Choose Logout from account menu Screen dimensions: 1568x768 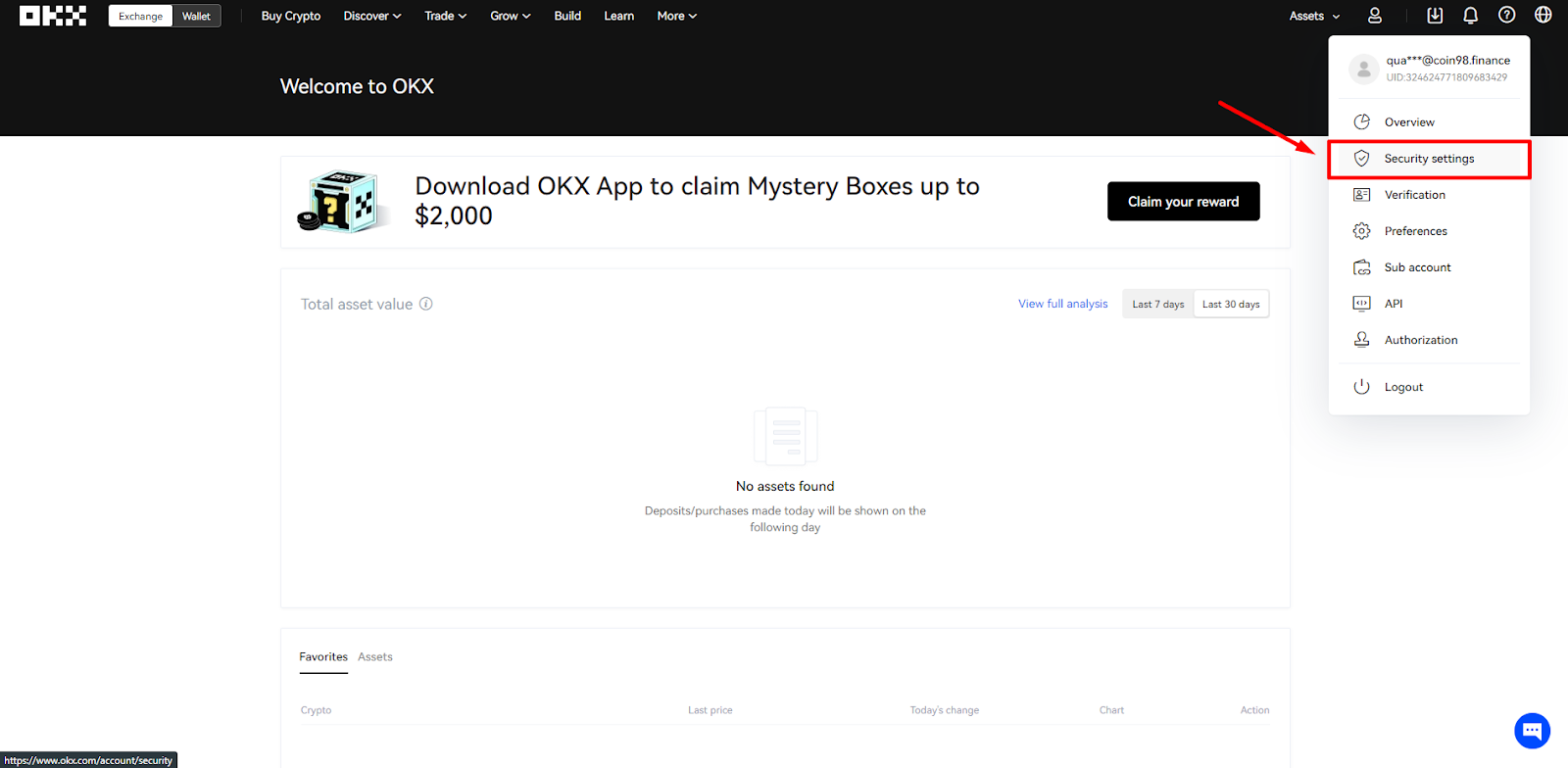pos(1429,387)
